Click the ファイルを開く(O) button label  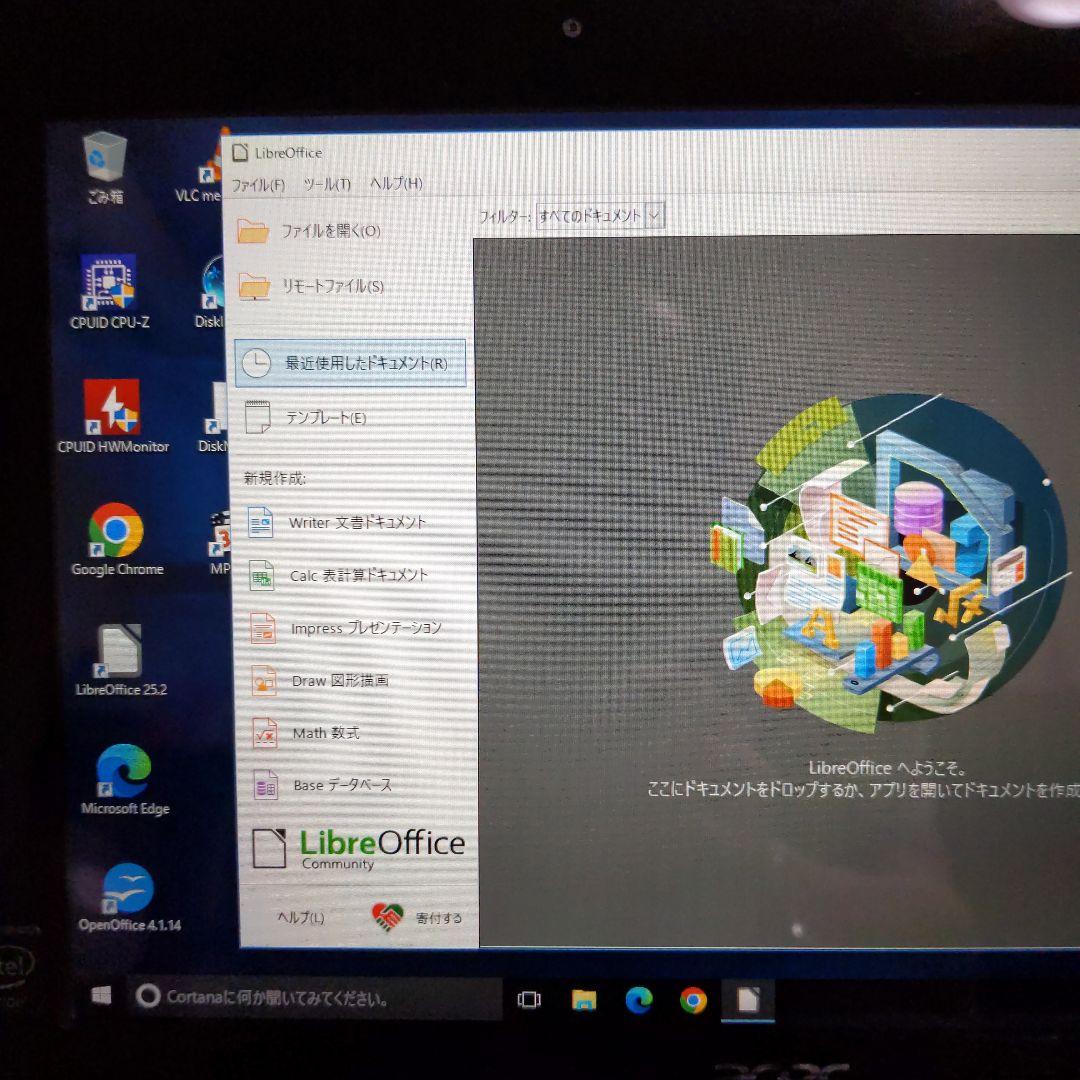(x=331, y=231)
